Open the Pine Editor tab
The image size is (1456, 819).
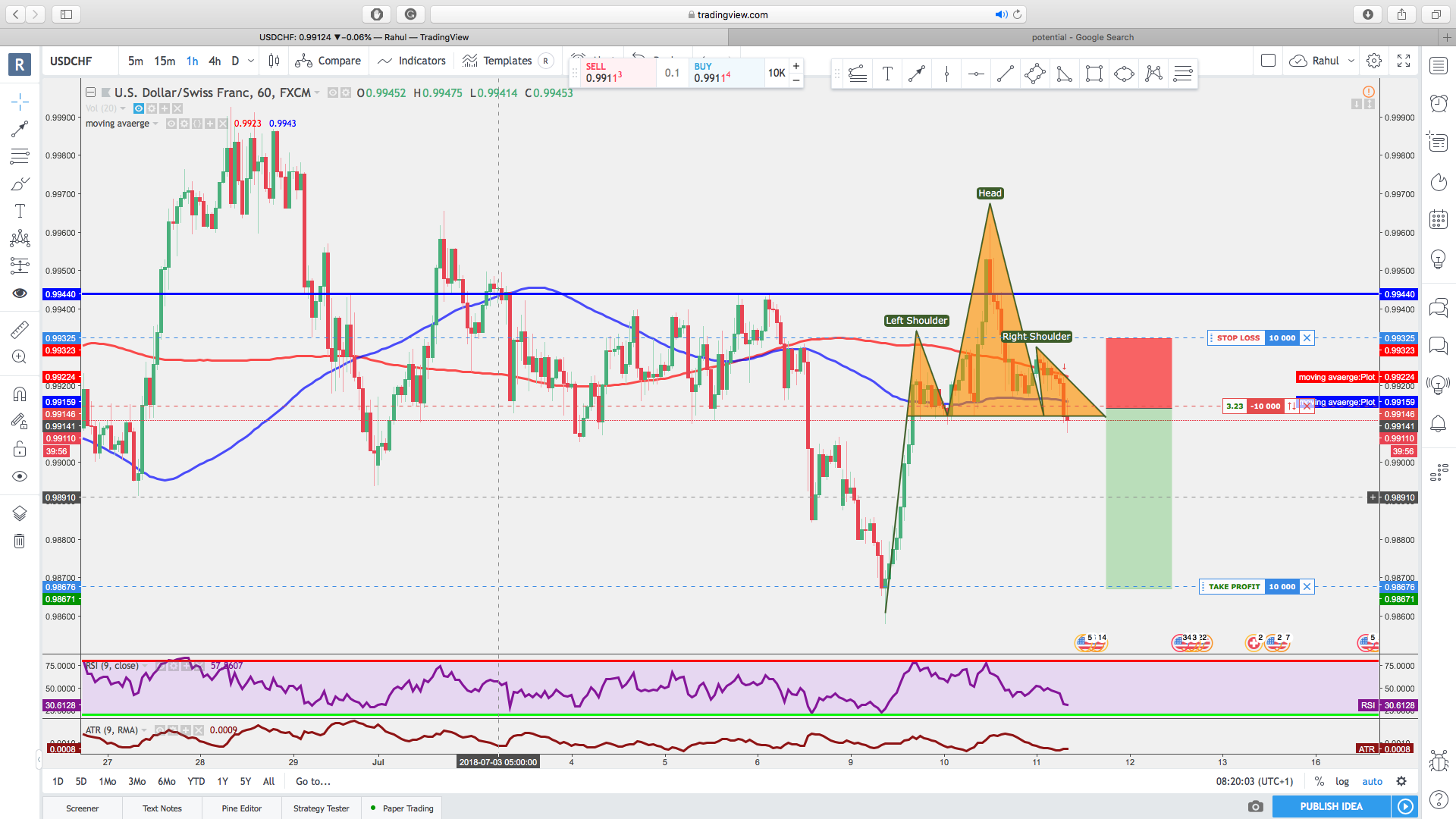[x=241, y=808]
